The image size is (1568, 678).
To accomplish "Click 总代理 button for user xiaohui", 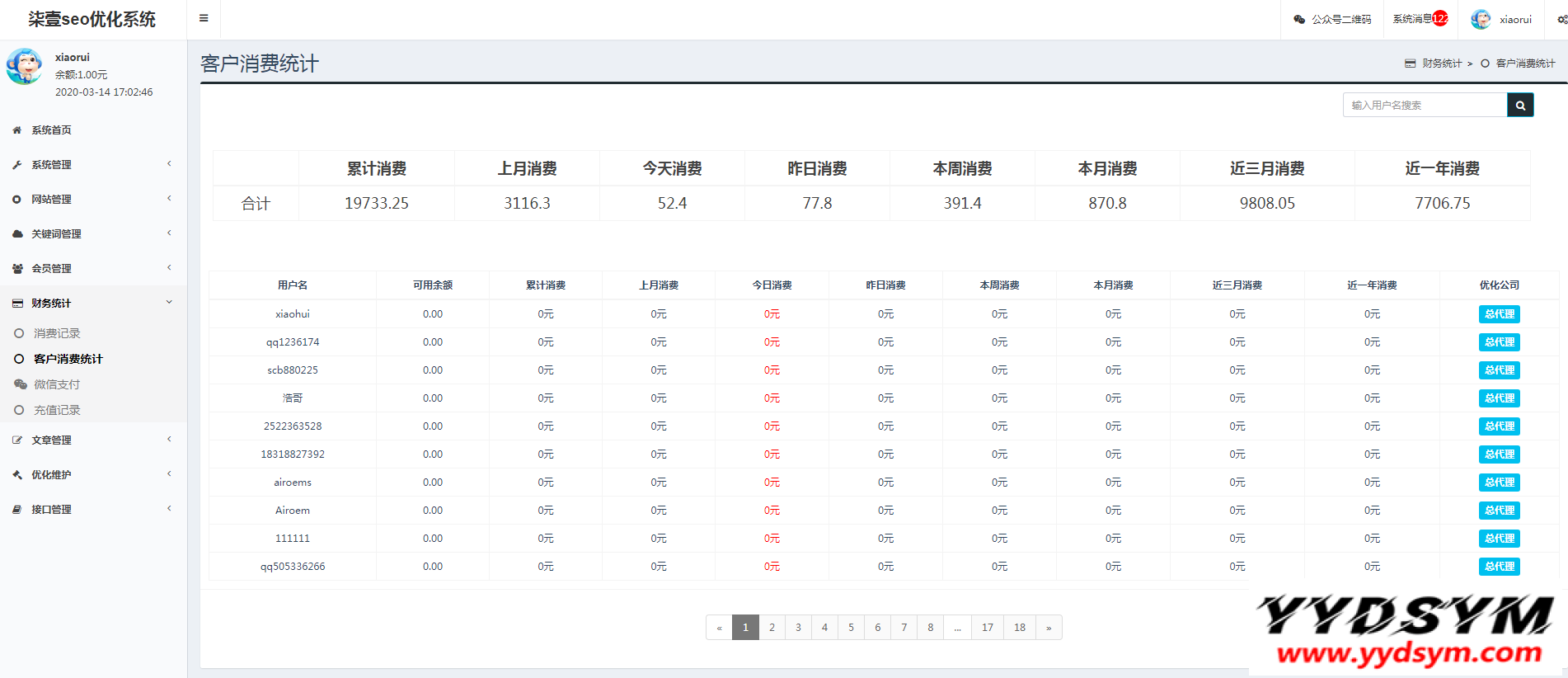I will (1499, 314).
